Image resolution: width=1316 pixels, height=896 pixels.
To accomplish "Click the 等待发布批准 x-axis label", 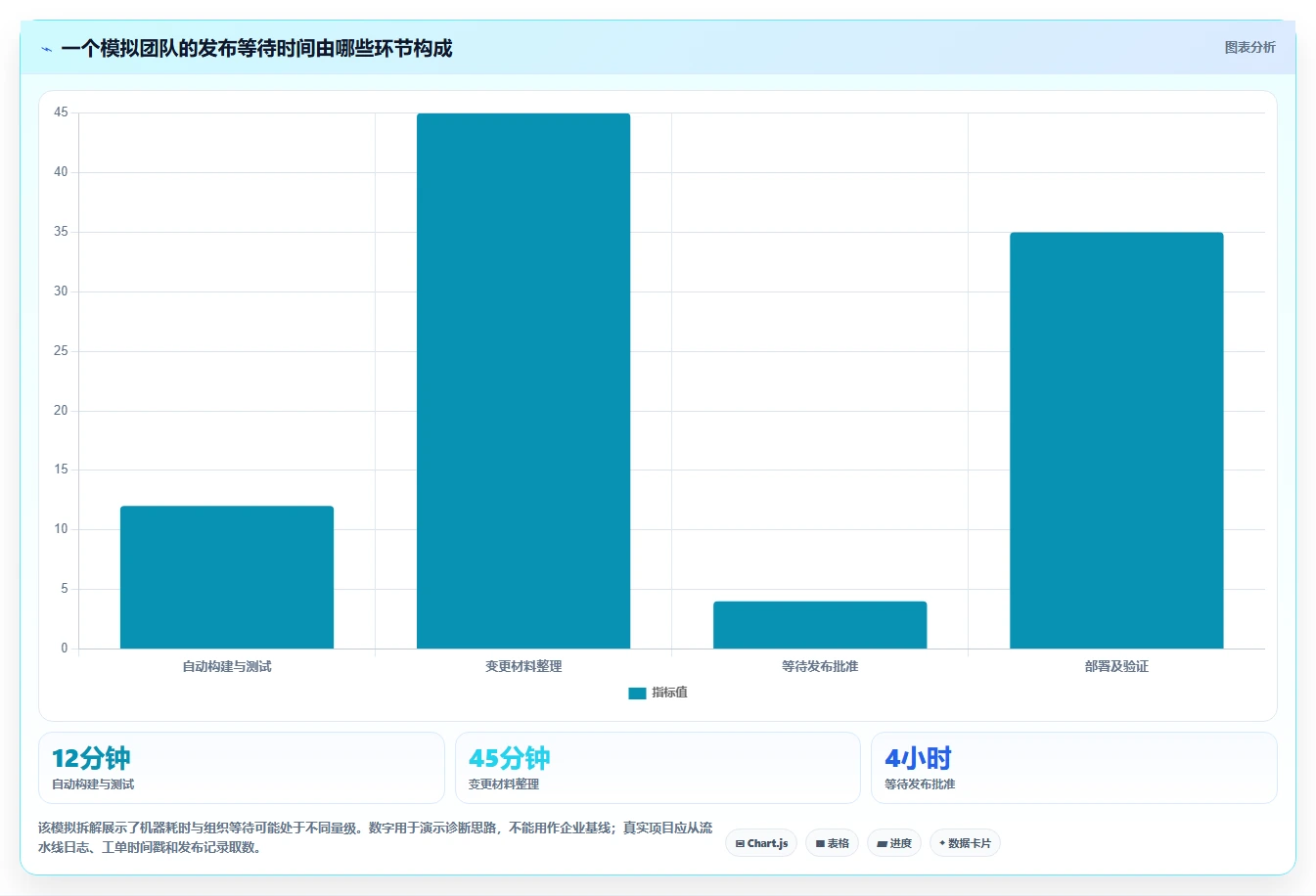I will click(820, 666).
